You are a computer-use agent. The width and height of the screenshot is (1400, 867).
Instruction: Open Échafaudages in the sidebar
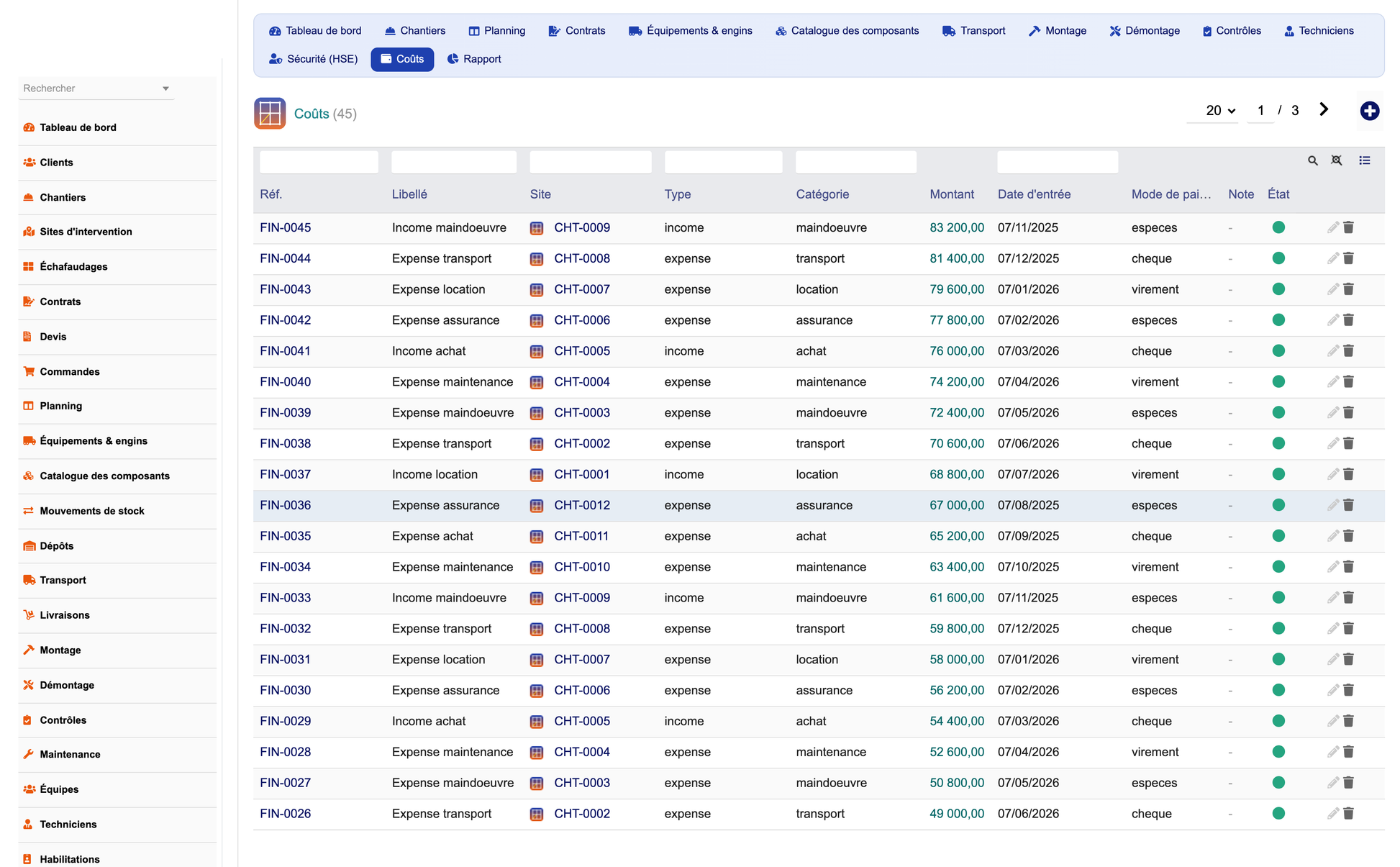[73, 266]
